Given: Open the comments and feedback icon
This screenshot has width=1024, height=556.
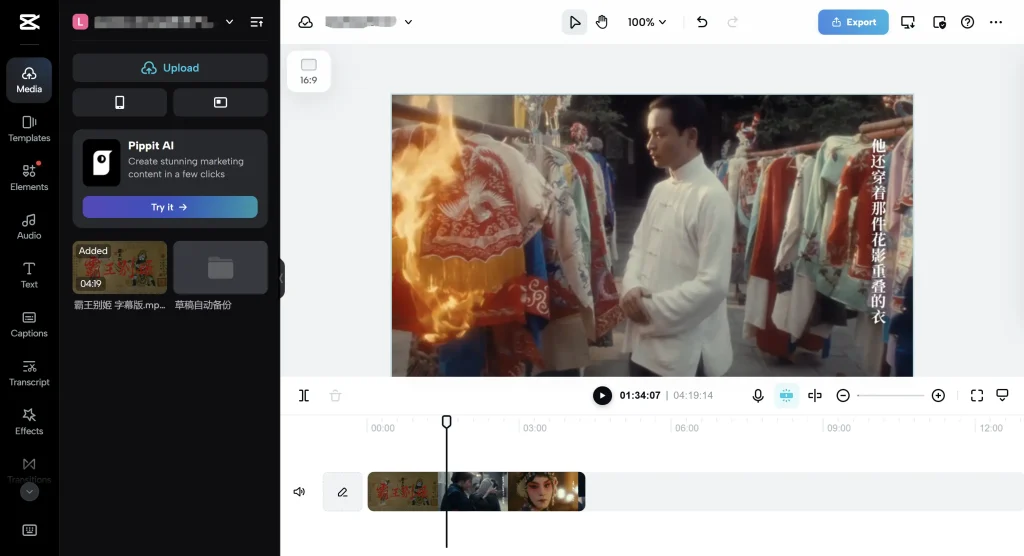Looking at the screenshot, I should coord(1002,395).
